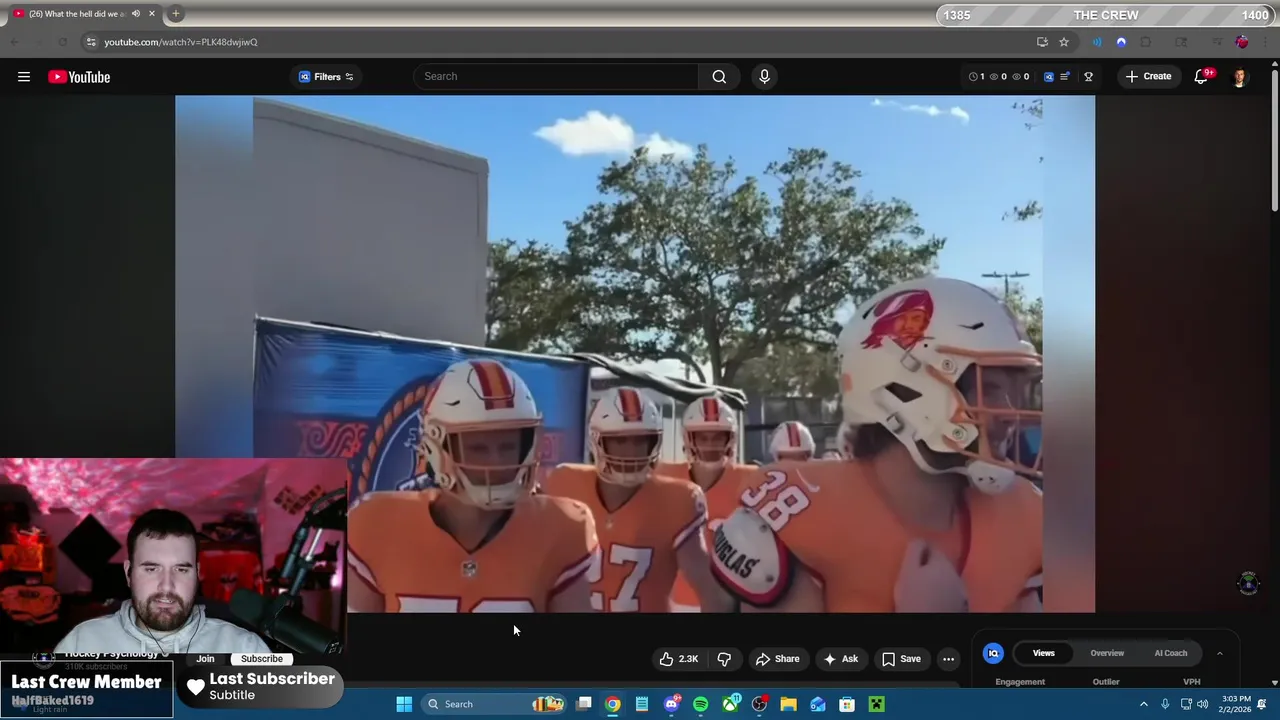
Task: Open the YouTube account avatar menu
Action: pyautogui.click(x=1240, y=77)
